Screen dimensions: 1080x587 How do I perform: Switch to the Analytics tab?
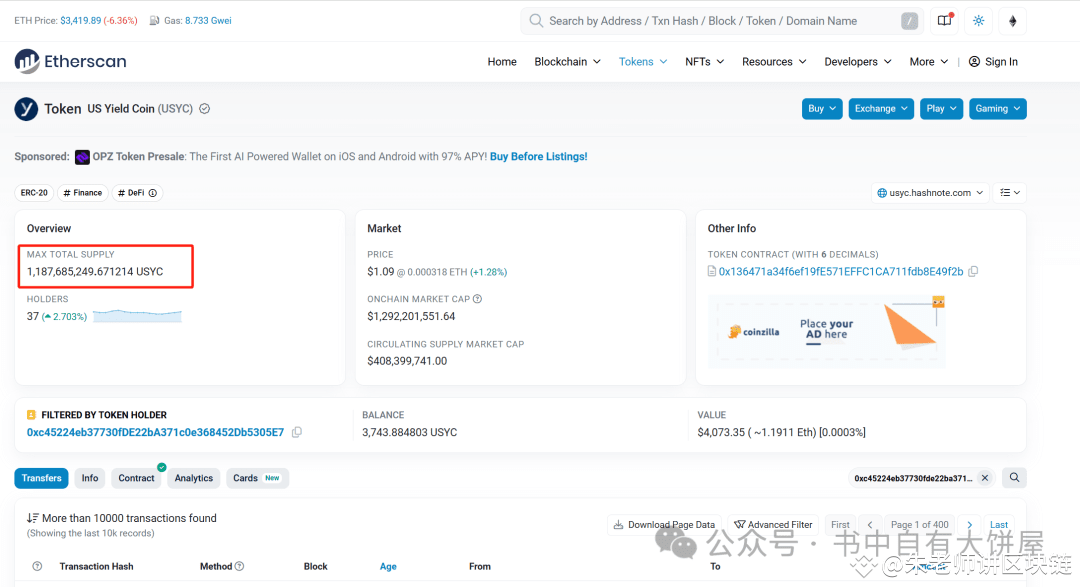point(194,478)
